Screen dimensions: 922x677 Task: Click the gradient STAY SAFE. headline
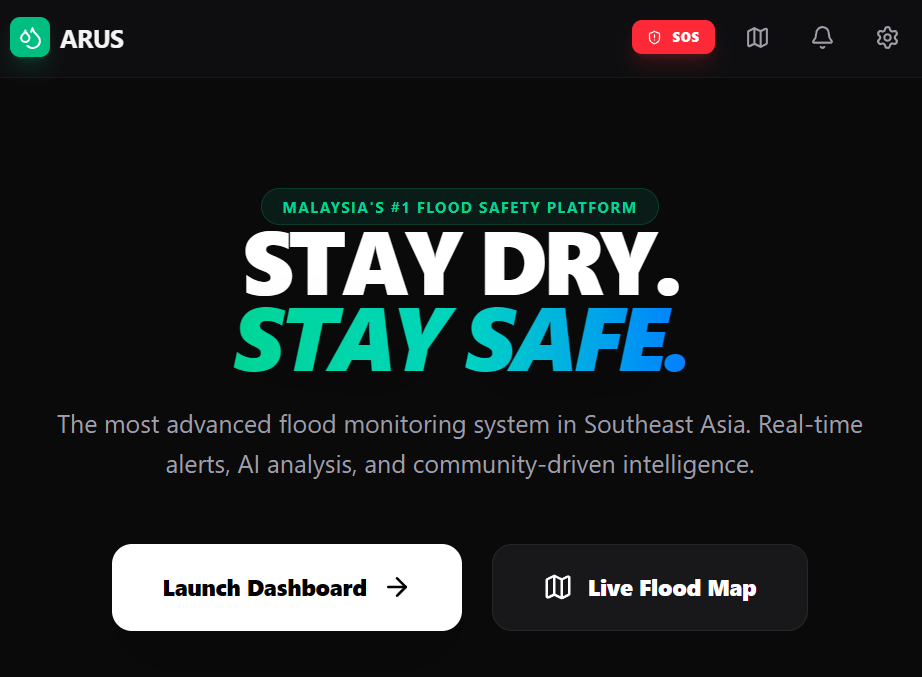coord(460,339)
